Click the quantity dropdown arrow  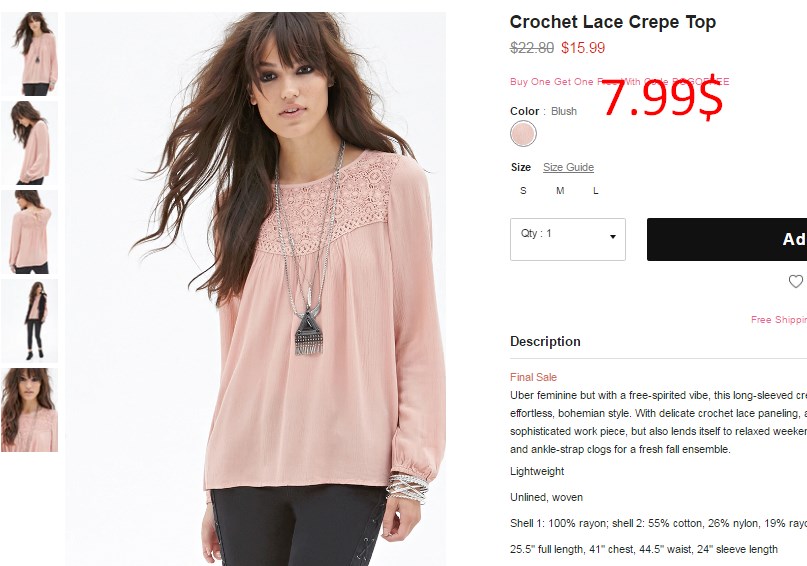click(612, 237)
